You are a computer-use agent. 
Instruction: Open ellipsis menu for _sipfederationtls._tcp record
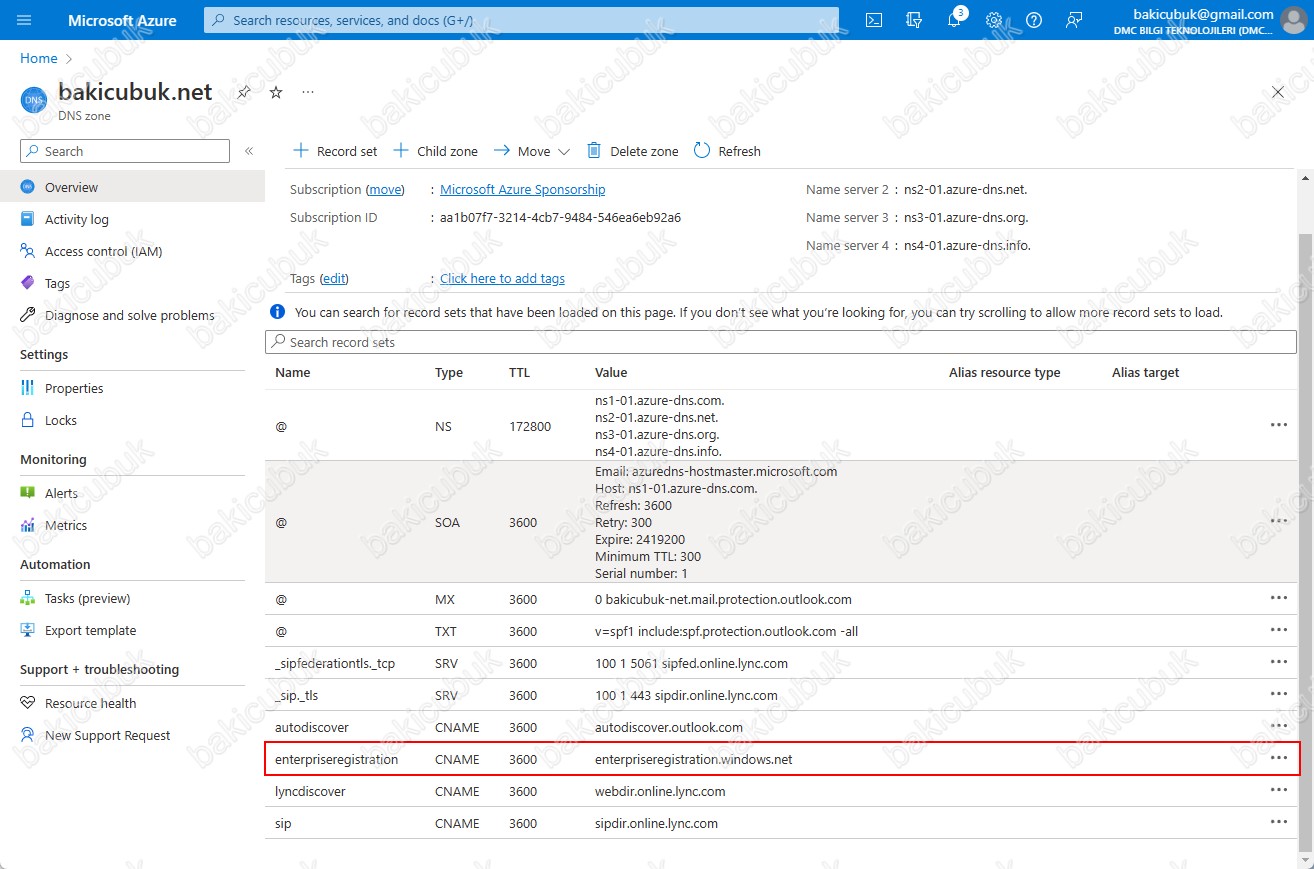click(x=1278, y=662)
